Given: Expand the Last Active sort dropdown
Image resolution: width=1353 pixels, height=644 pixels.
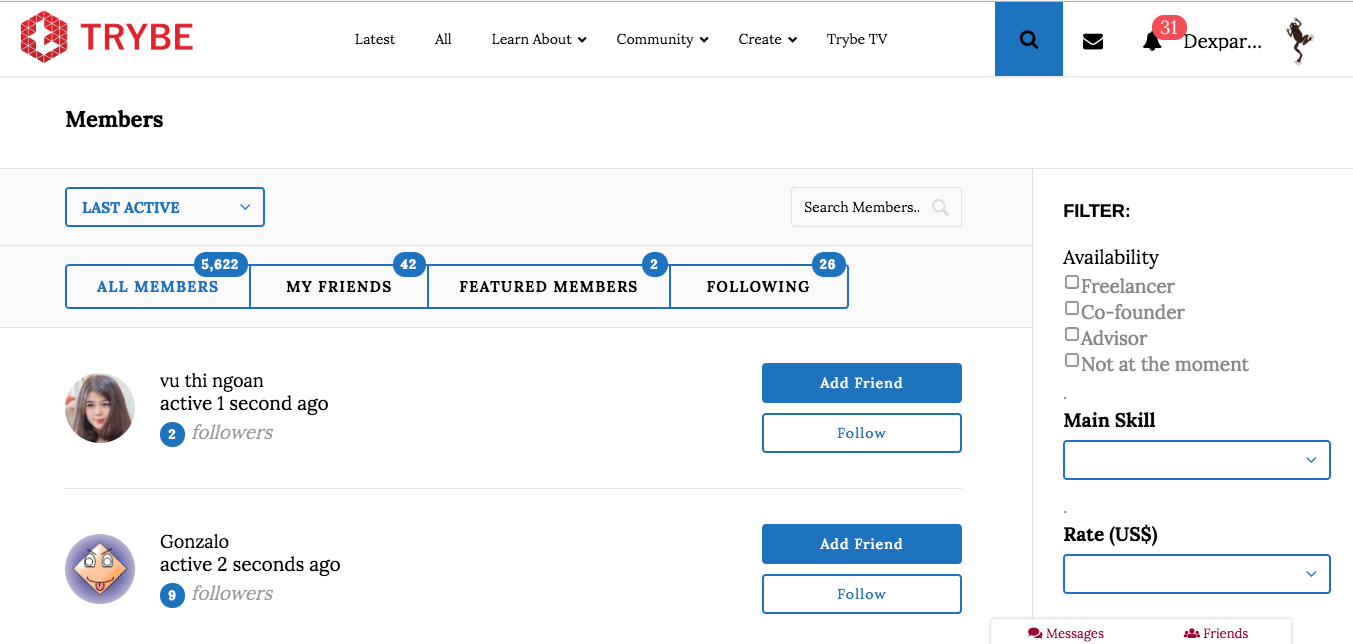Looking at the screenshot, I should 165,207.
